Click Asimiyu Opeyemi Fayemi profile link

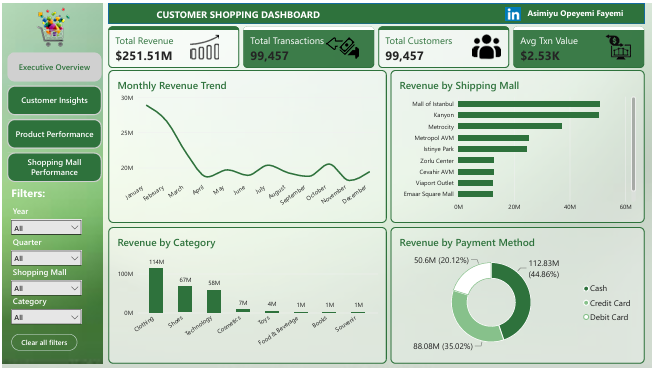[x=575, y=13]
